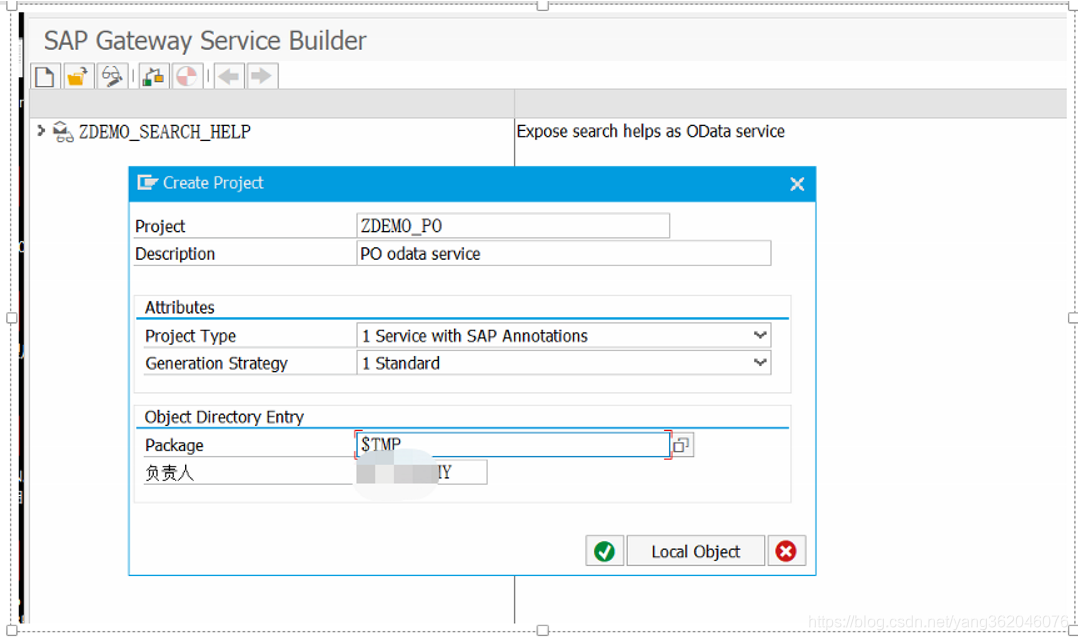Click the 负责人 owner field
The image size is (1078, 640).
click(x=422, y=472)
